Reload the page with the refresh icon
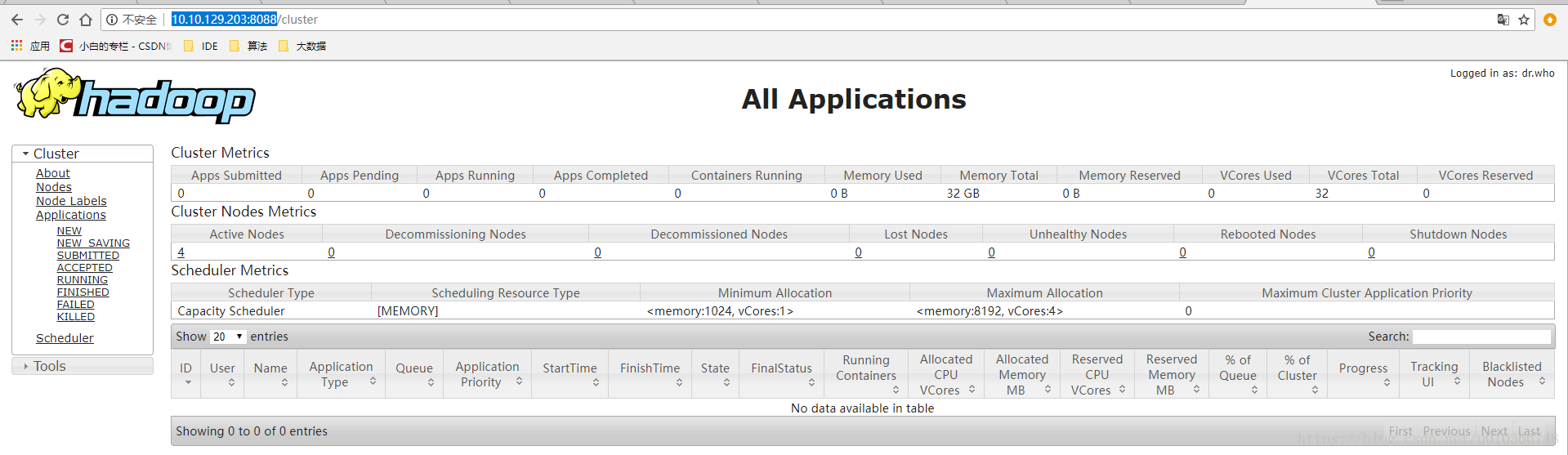1568x455 pixels. 63,20
